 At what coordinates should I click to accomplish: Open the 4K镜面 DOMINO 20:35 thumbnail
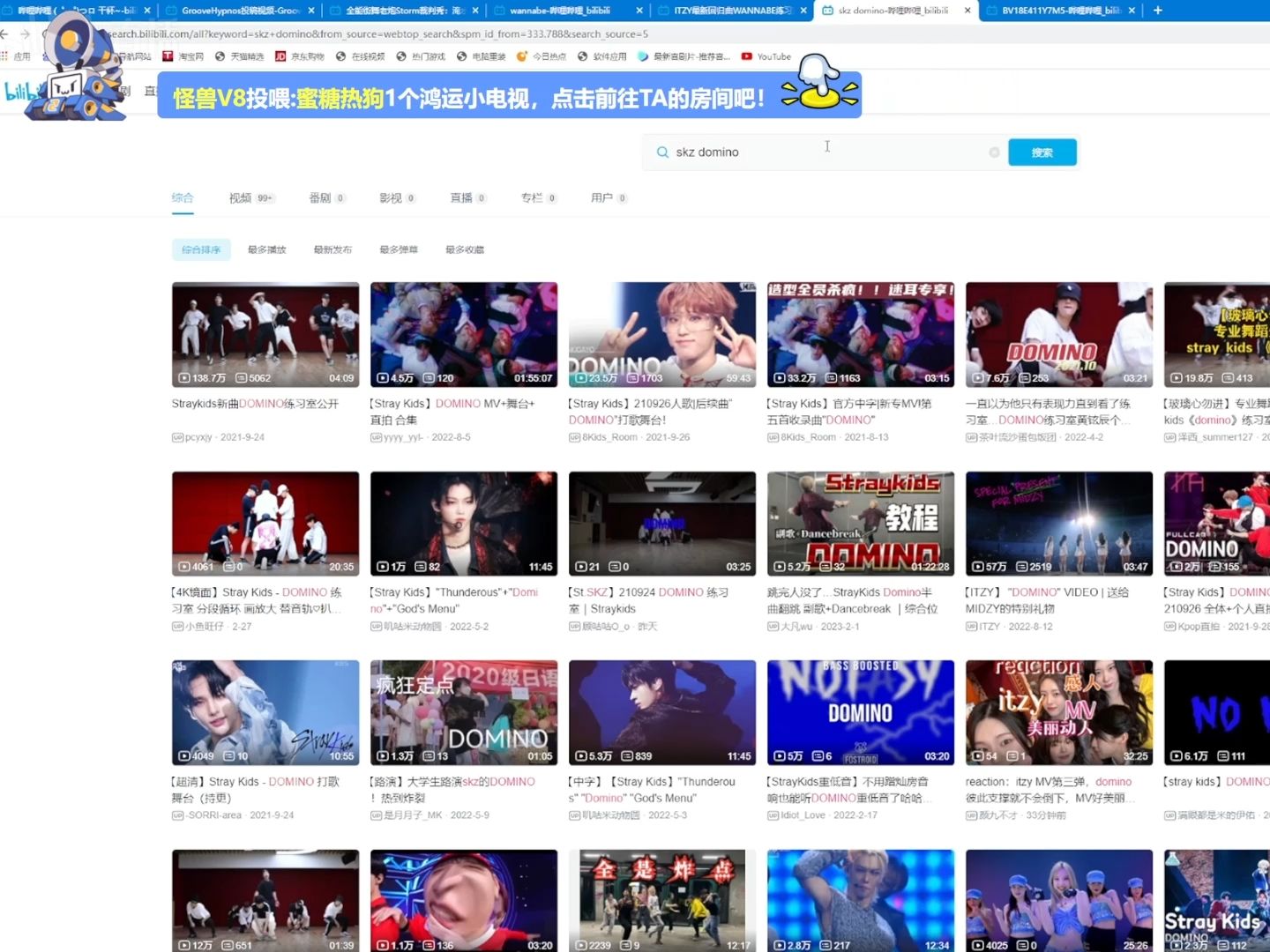(265, 524)
